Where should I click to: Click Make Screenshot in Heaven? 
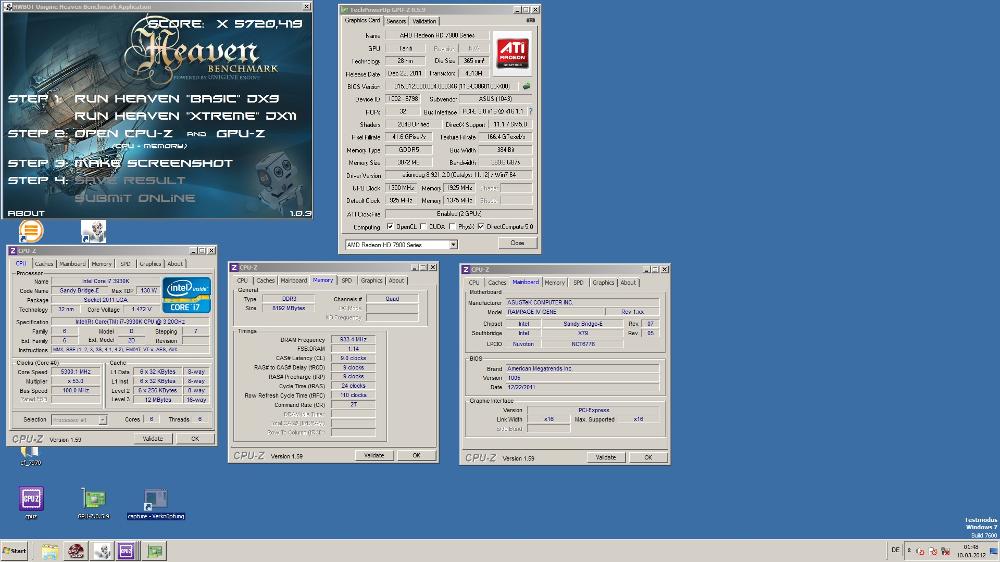point(153,163)
